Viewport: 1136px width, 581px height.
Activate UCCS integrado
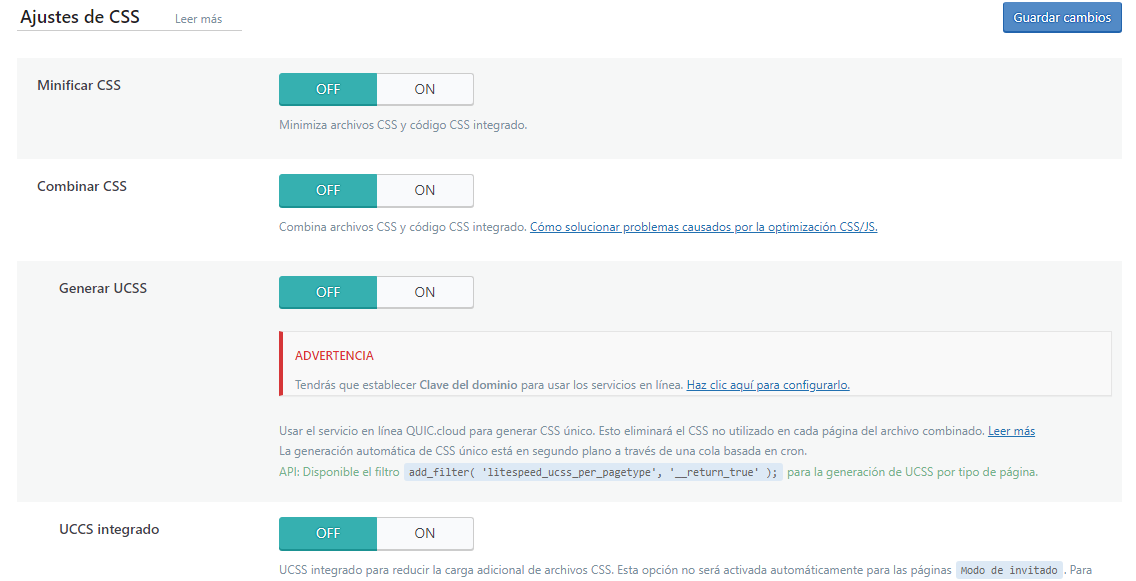(424, 533)
